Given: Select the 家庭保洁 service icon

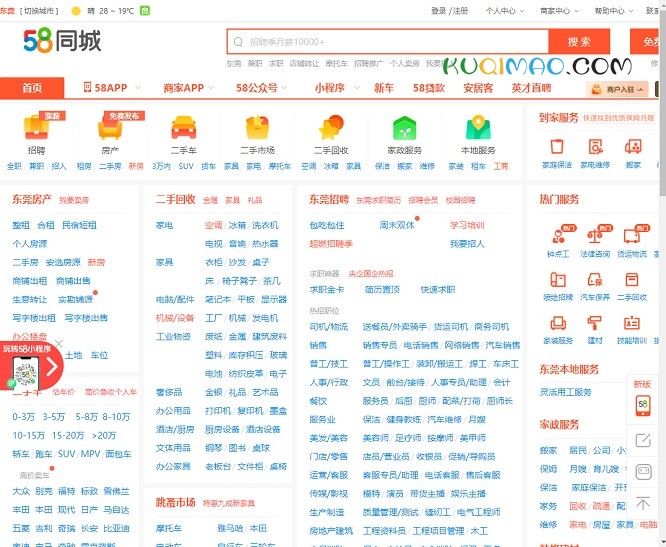Looking at the screenshot, I should [x=557, y=147].
